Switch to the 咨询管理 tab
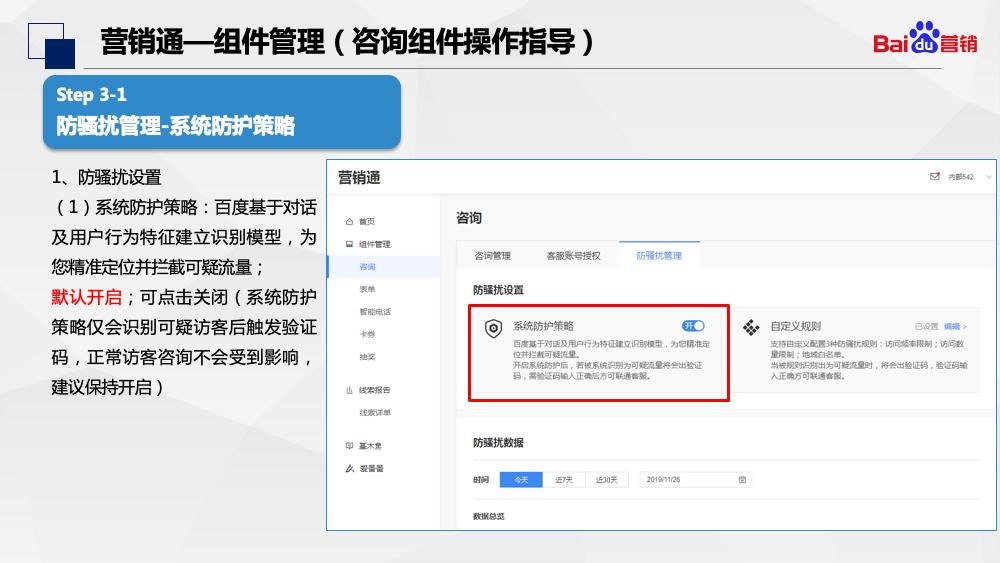This screenshot has height=563, width=1000. (x=492, y=256)
